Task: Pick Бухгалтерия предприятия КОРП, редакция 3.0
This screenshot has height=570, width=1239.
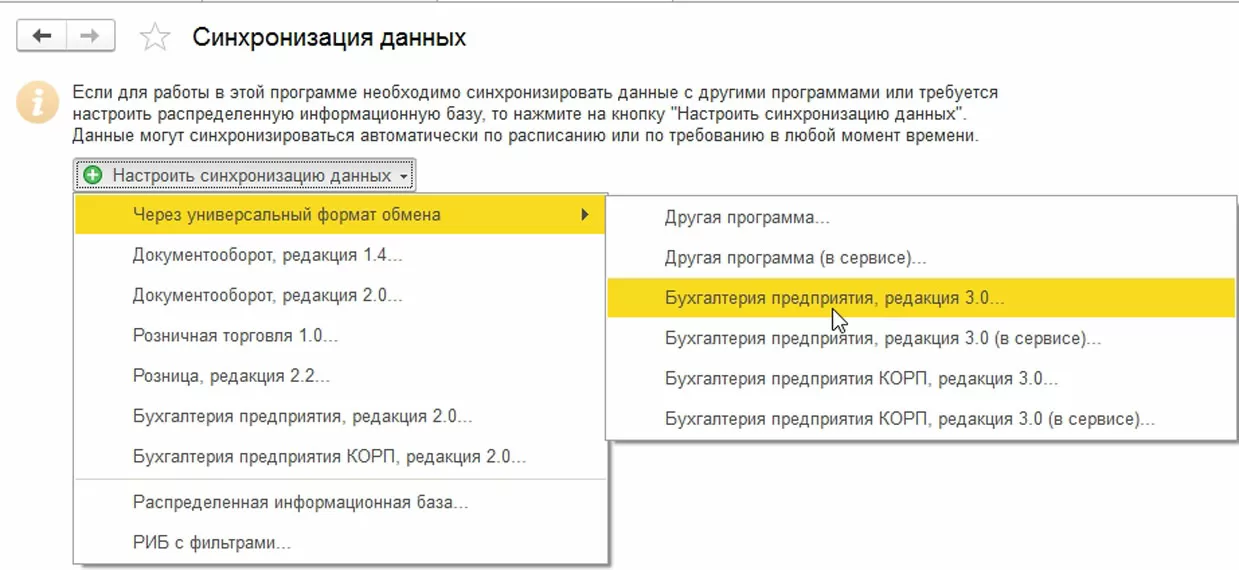Action: click(x=921, y=379)
